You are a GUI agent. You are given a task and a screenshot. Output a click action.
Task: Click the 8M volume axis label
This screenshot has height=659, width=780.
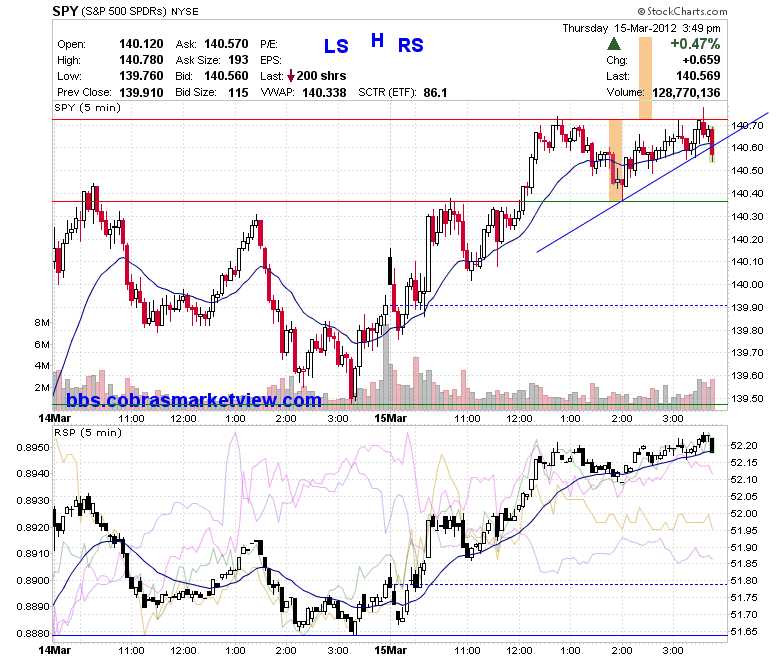[42, 322]
